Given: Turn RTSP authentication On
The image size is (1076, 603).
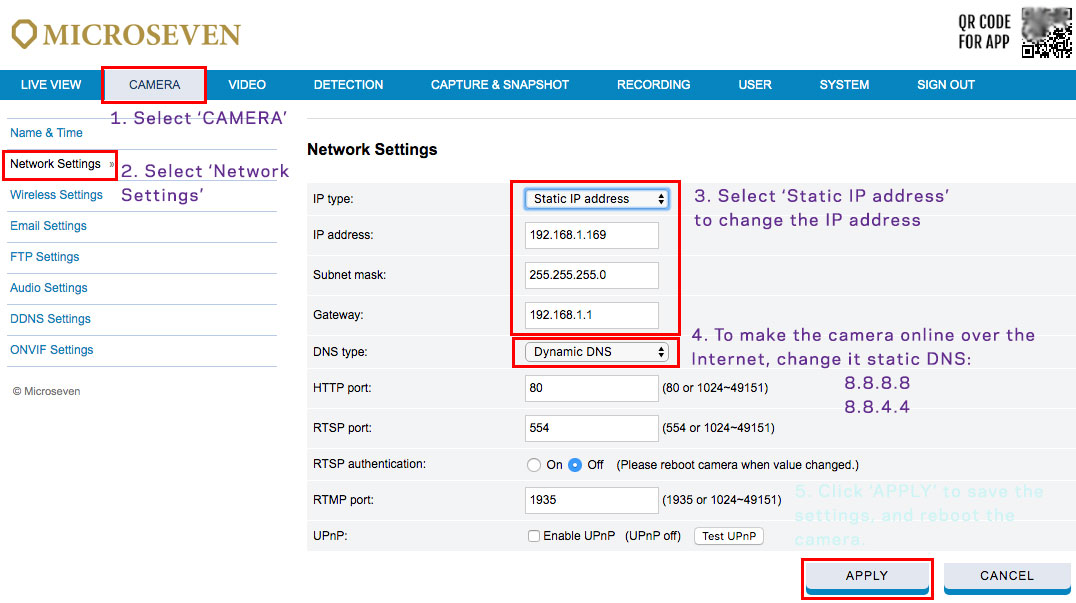Looking at the screenshot, I should click(534, 465).
